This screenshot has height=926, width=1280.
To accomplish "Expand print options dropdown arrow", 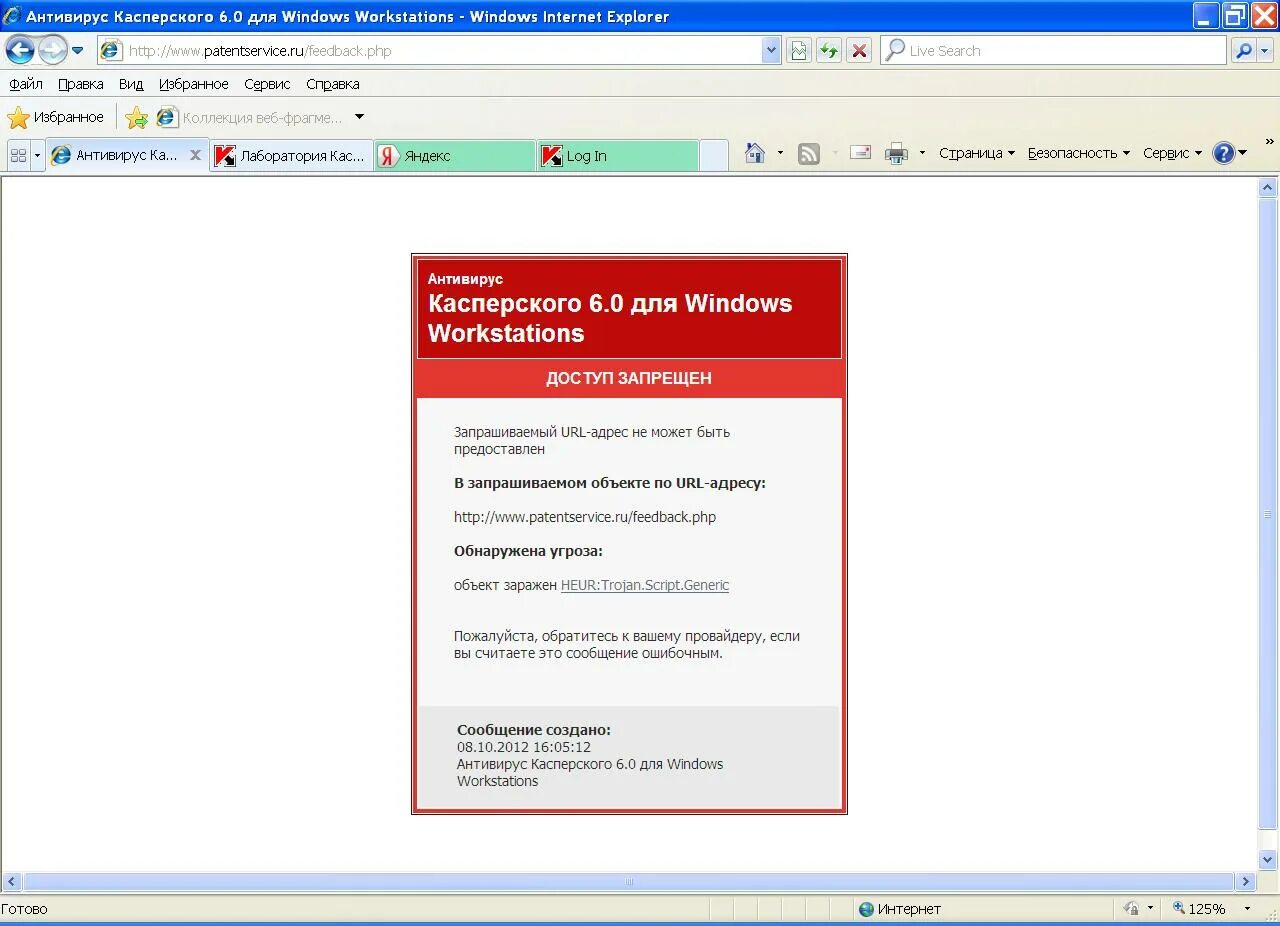I will (x=922, y=153).
